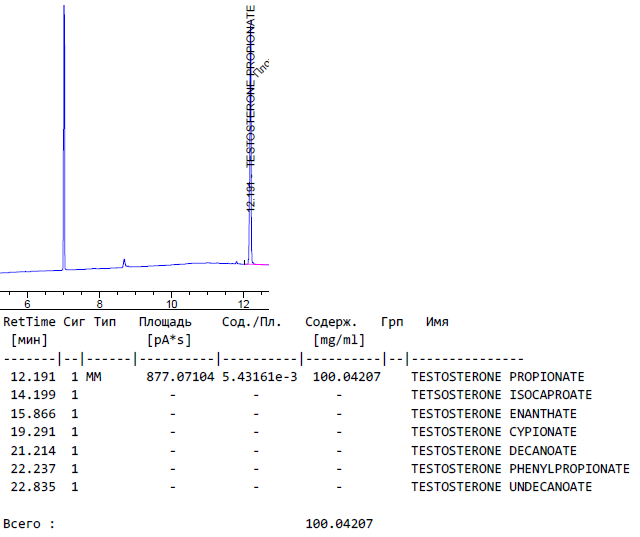The height and width of the screenshot is (537, 640).
Task: Click the small peak near 8.7 minutes
Action: [x=124, y=262]
